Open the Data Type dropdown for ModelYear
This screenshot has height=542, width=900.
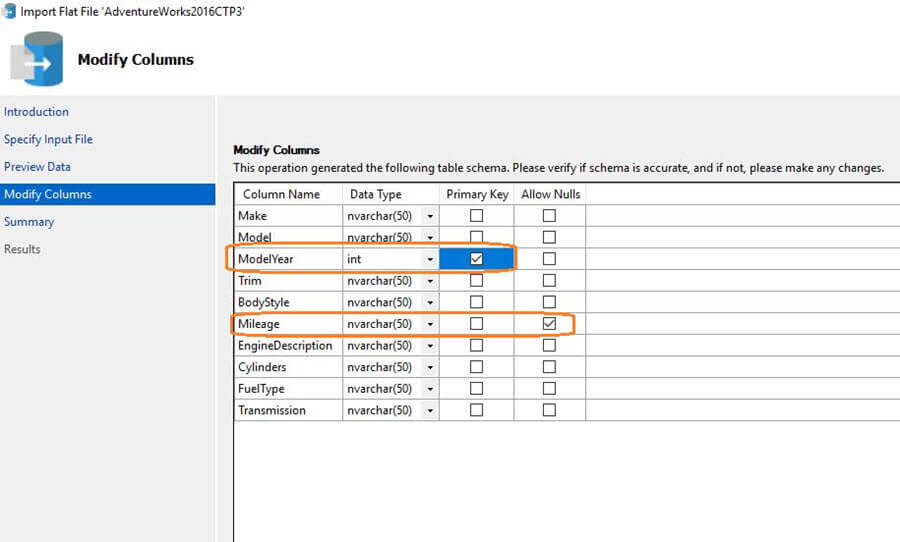click(430, 259)
